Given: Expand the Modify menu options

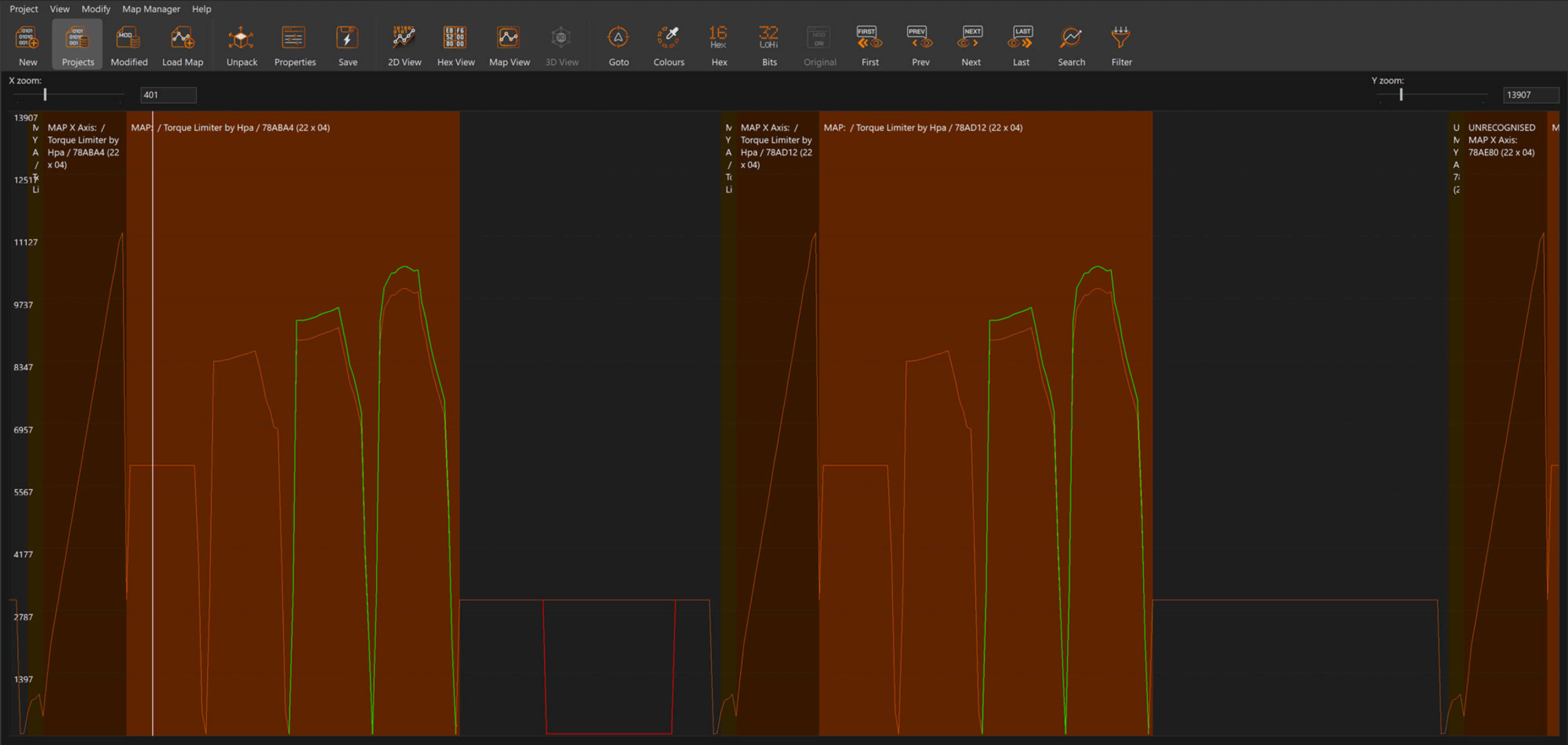Looking at the screenshot, I should 96,9.
